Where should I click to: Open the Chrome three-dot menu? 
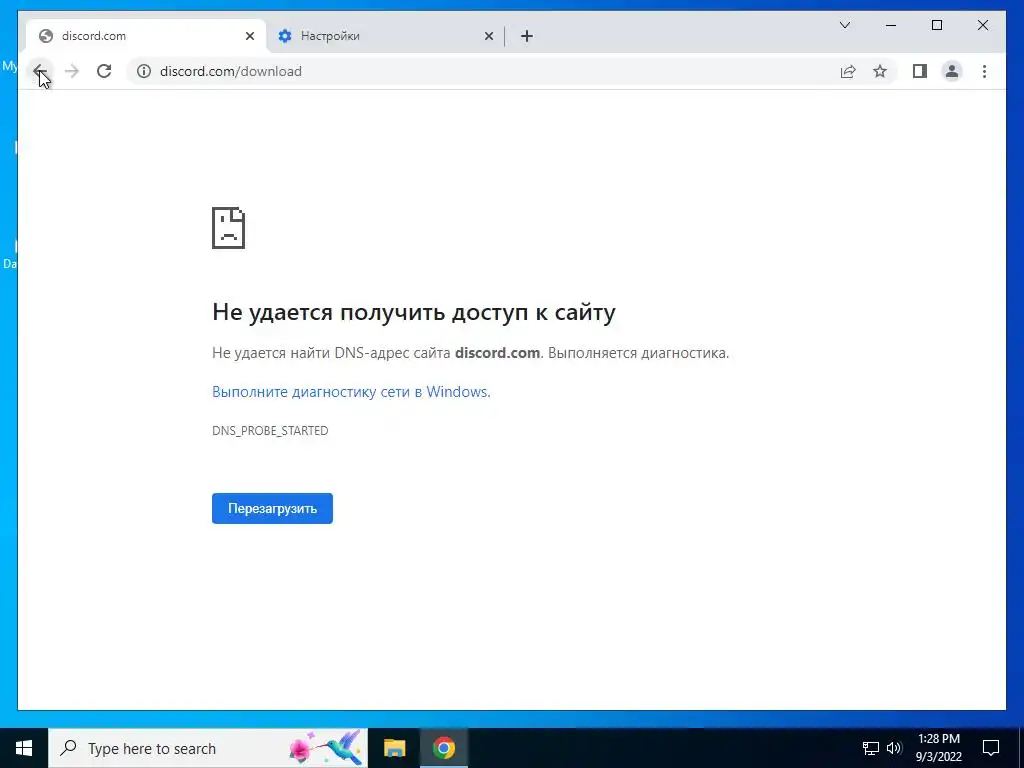tap(984, 71)
